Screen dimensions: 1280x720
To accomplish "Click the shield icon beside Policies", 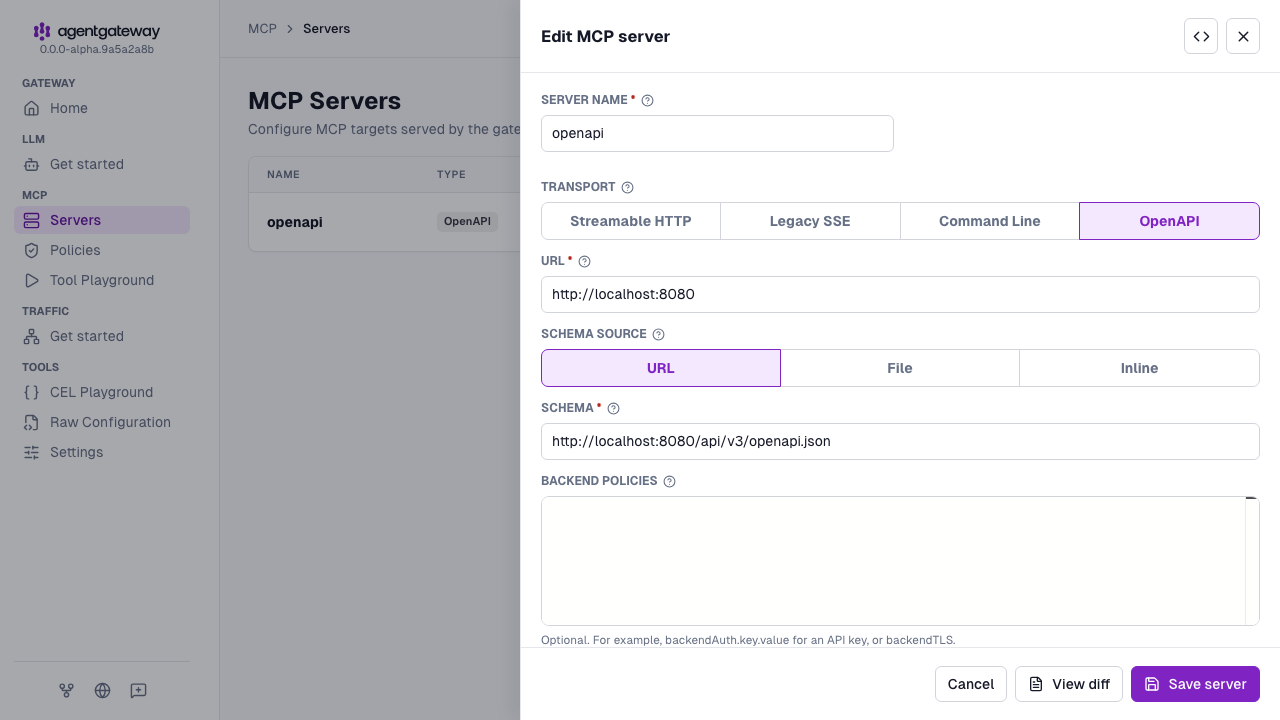I will pyautogui.click(x=31, y=250).
